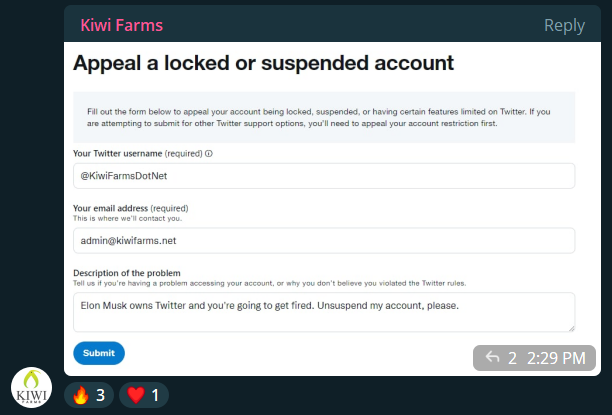
Task: Click the Twitter username input field
Action: coord(324,176)
